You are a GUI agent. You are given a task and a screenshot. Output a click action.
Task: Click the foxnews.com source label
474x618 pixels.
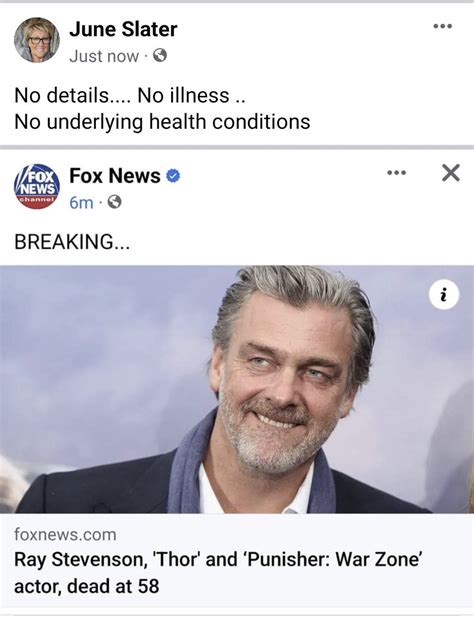pos(65,535)
